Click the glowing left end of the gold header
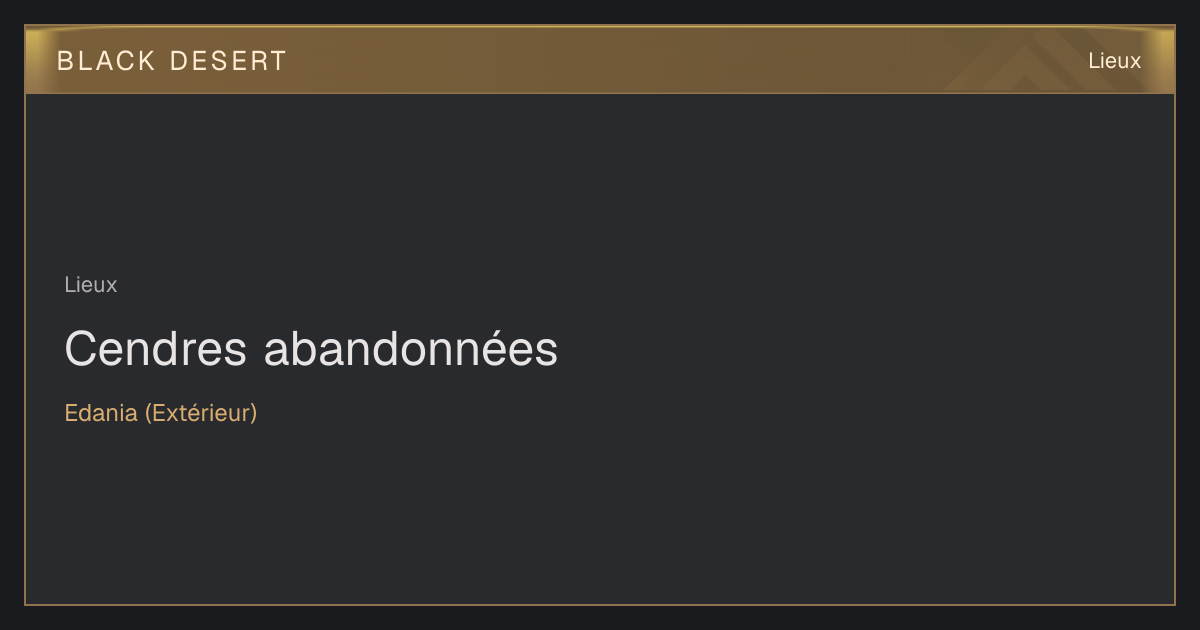This screenshot has width=1200, height=630. tap(40, 60)
